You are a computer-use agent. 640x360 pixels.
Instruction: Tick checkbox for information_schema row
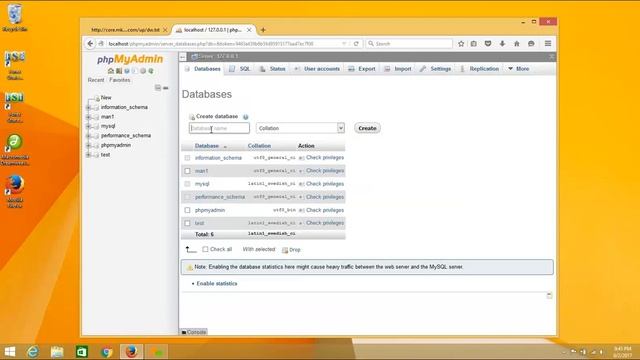[187, 158]
